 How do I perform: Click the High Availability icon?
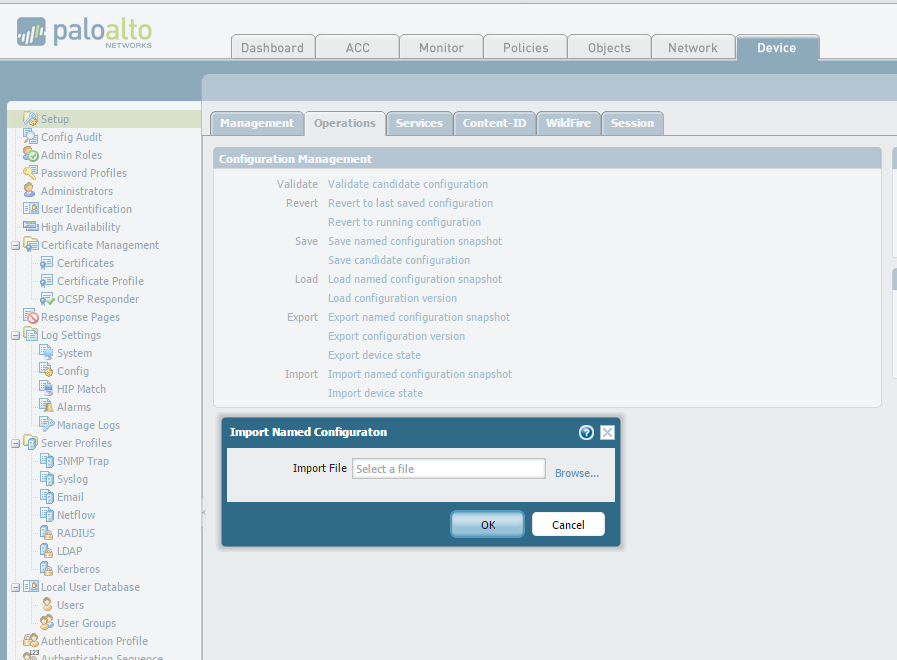pyautogui.click(x=30, y=226)
